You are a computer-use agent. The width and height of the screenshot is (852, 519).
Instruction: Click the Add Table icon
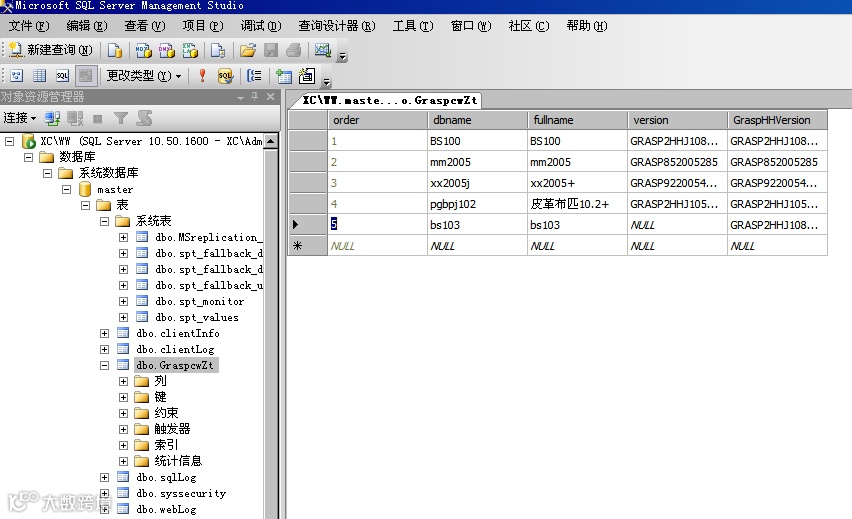(x=284, y=76)
